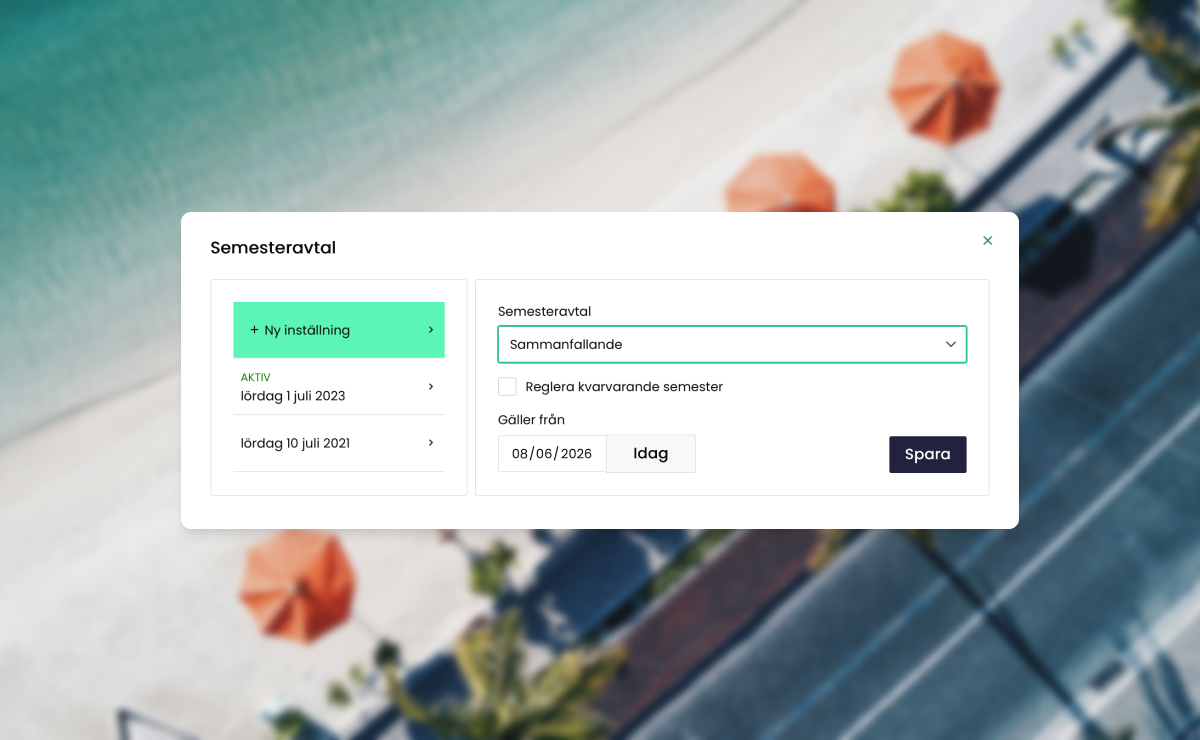Open the Semesteravtal dropdown showing Sammanfallande
This screenshot has width=1200, height=740.
click(732, 344)
